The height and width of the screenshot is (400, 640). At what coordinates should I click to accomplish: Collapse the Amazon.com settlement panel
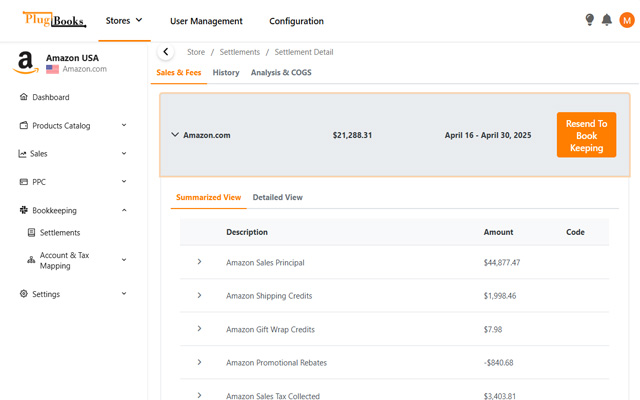175,134
